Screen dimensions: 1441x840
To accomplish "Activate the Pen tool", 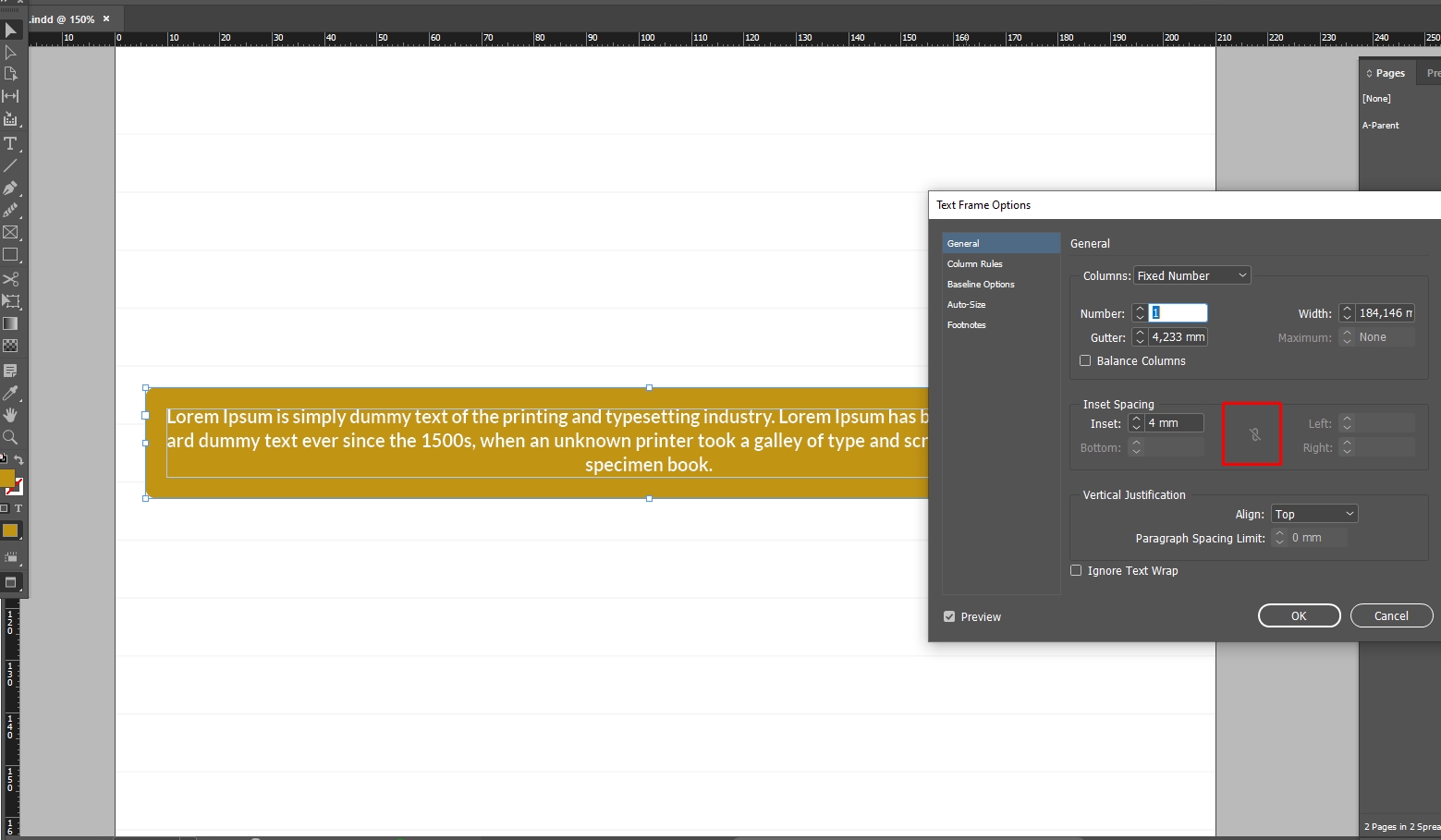I will 11,188.
